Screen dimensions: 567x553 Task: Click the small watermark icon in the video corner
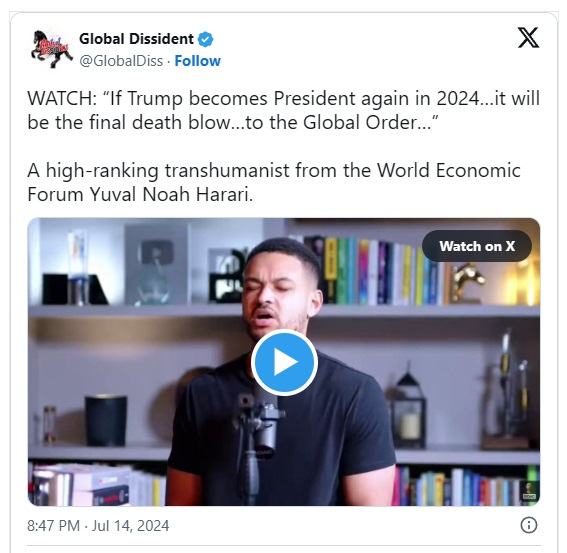(529, 491)
